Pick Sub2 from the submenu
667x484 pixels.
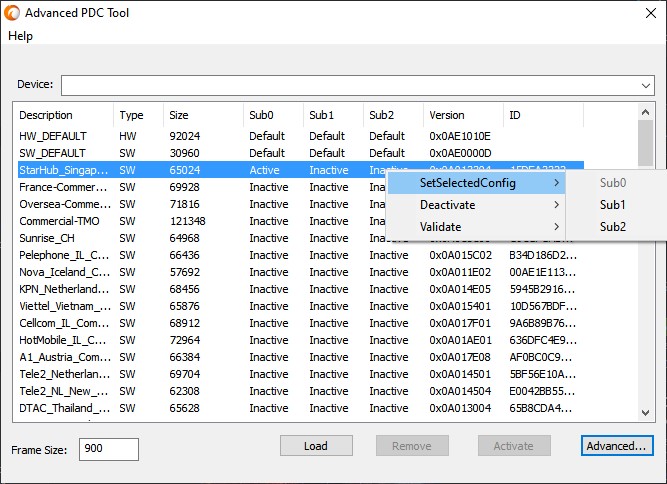[612, 227]
